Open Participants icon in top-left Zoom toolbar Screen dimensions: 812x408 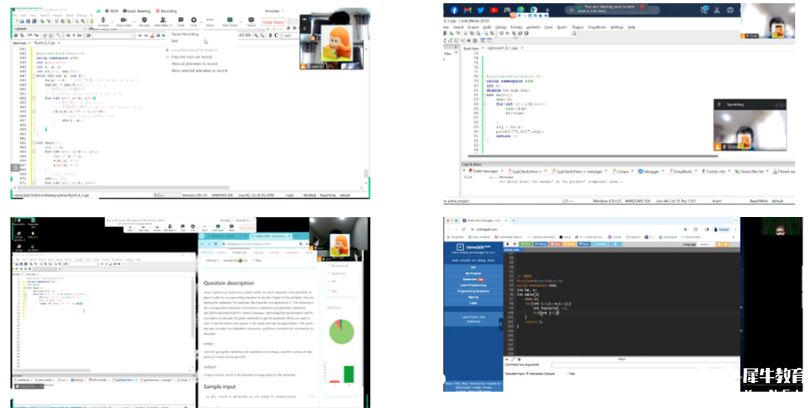[163, 20]
